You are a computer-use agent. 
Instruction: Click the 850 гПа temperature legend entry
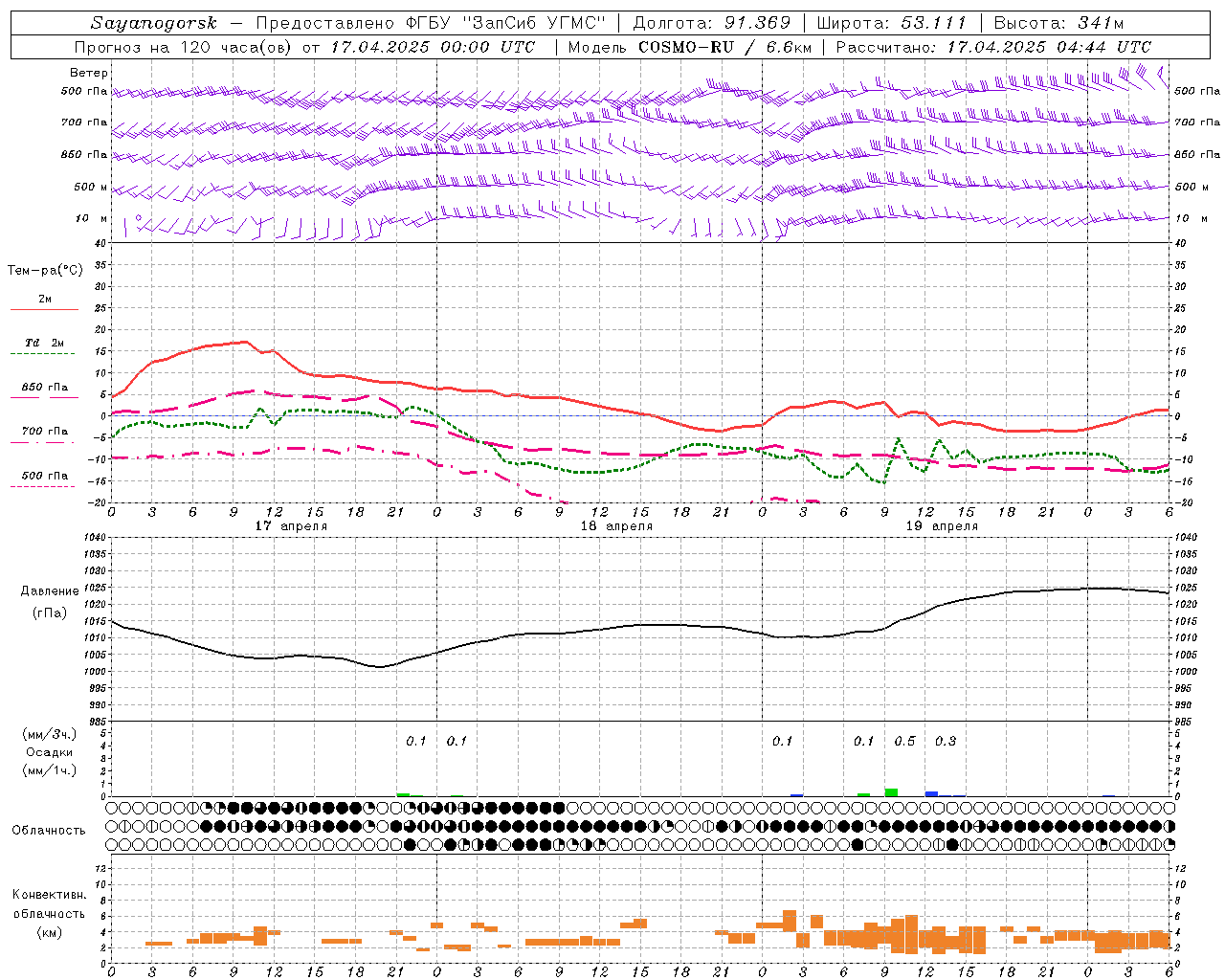coord(45,388)
